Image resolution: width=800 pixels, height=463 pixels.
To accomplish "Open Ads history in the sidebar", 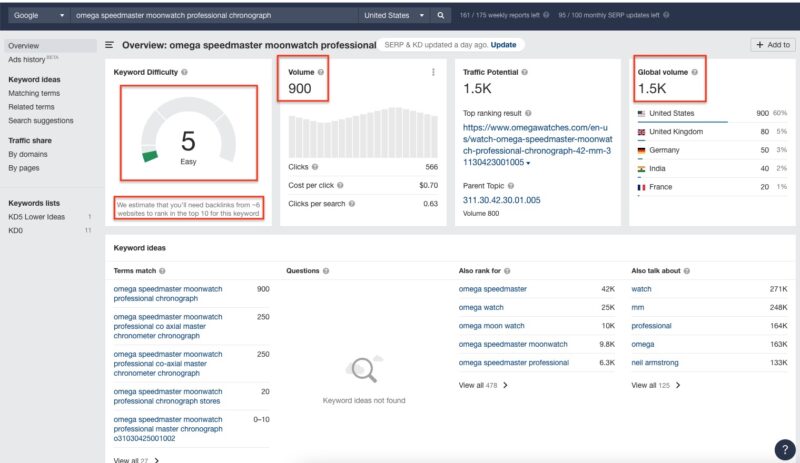I will 27,60.
